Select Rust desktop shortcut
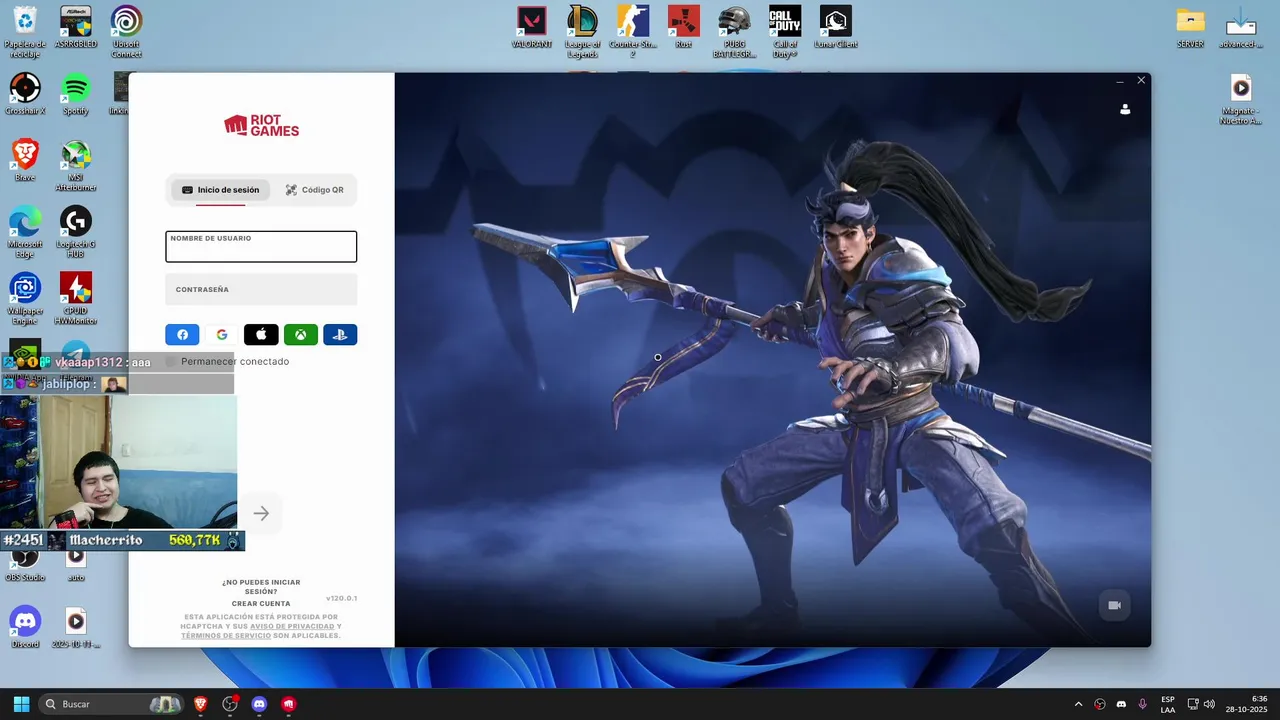This screenshot has width=1280, height=720. coord(684,28)
